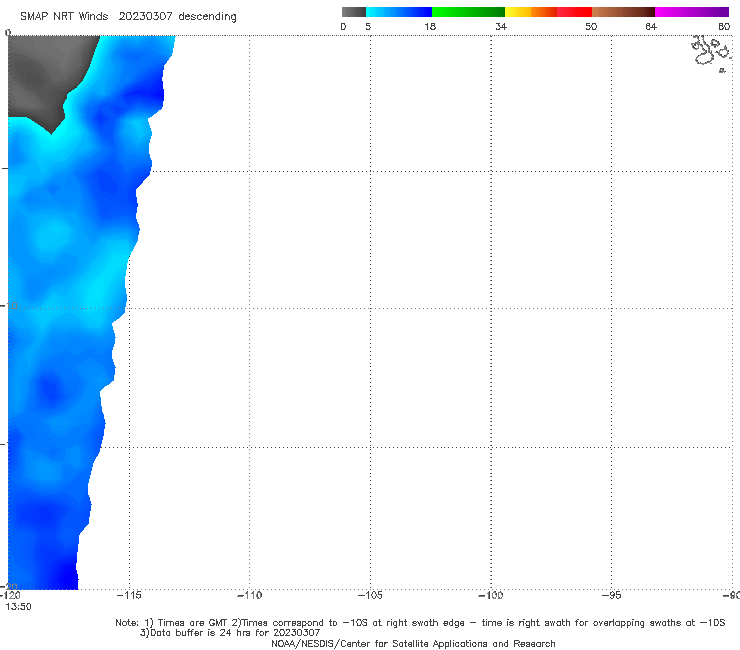Click the green segment of the color bar
The width and height of the screenshot is (740, 650).
[468, 12]
